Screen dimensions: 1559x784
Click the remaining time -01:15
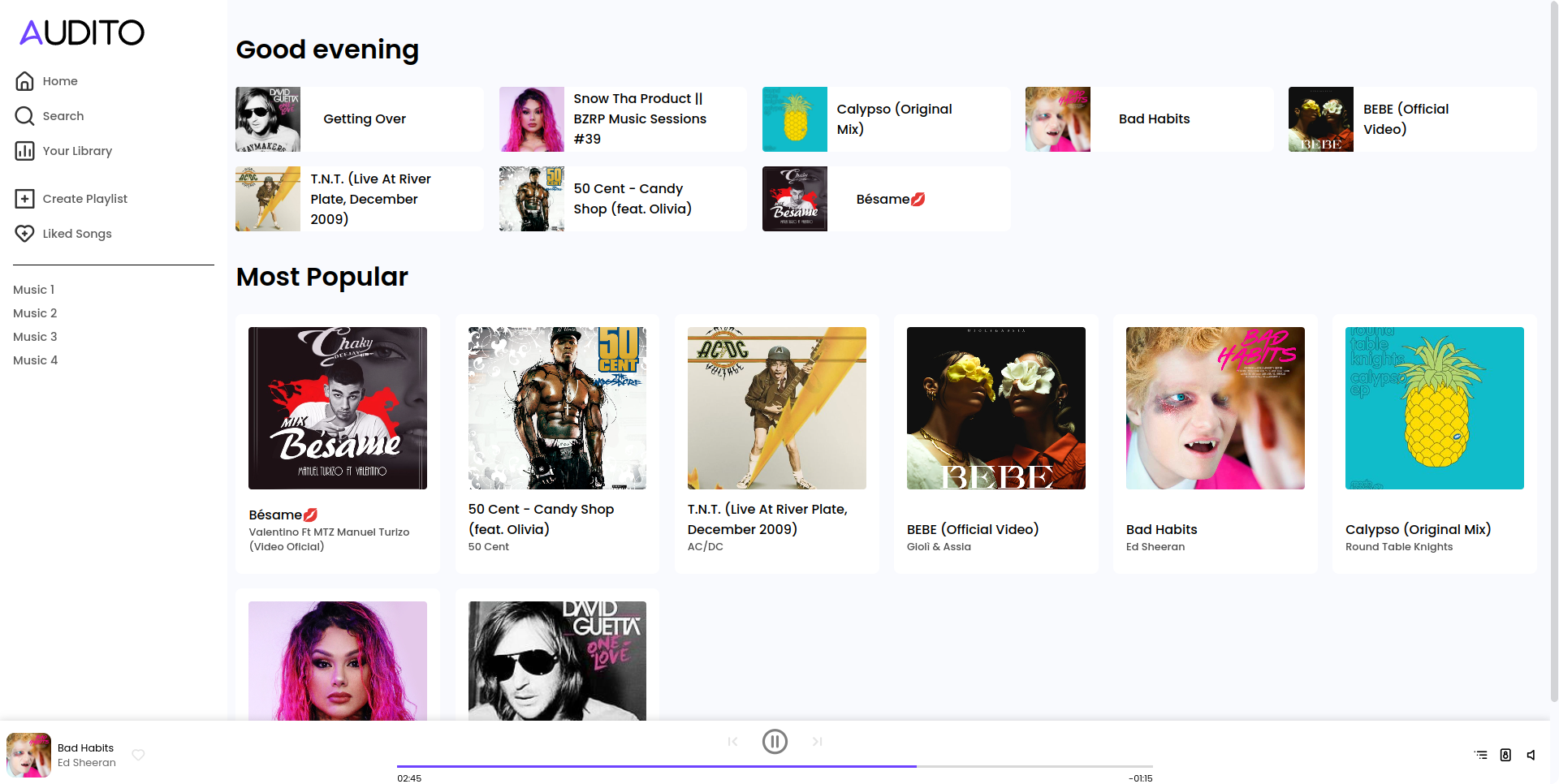point(1140,778)
